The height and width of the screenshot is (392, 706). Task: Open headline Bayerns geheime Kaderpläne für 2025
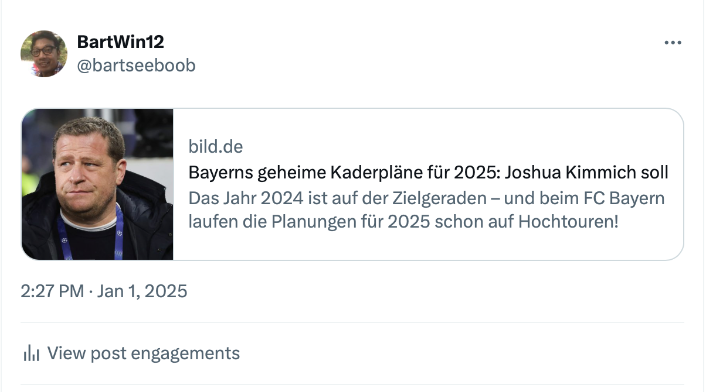pos(344,172)
